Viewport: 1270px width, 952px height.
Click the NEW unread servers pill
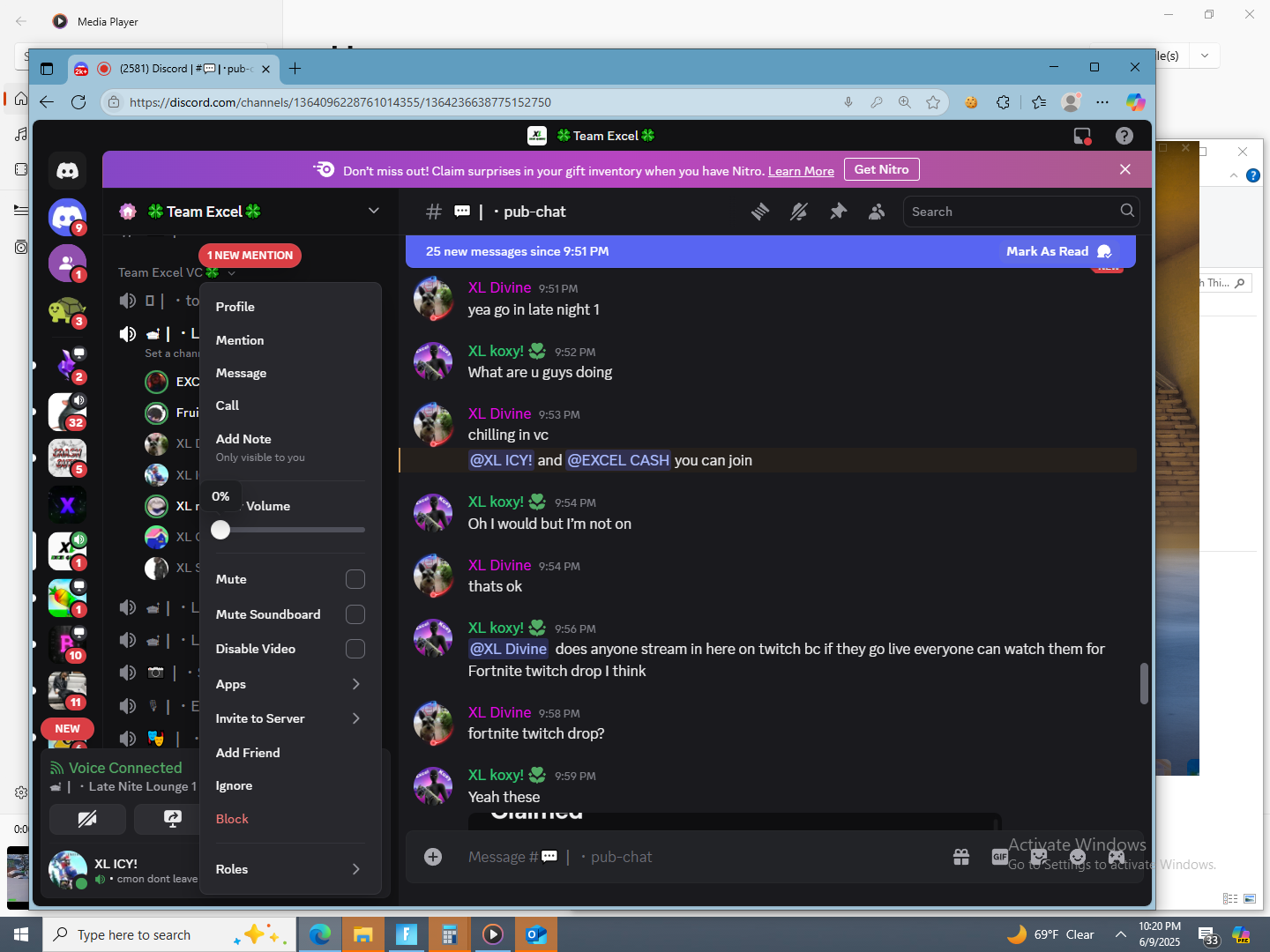67,729
